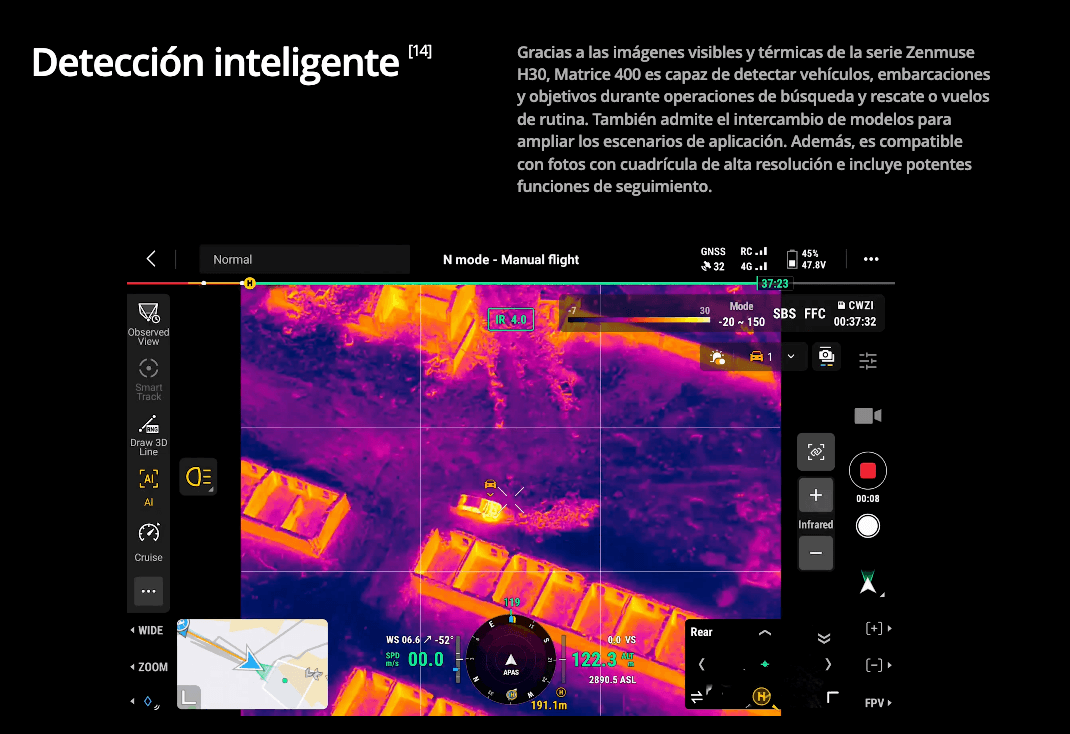
Task: Toggle the scene weather mode icon
Action: [x=717, y=357]
